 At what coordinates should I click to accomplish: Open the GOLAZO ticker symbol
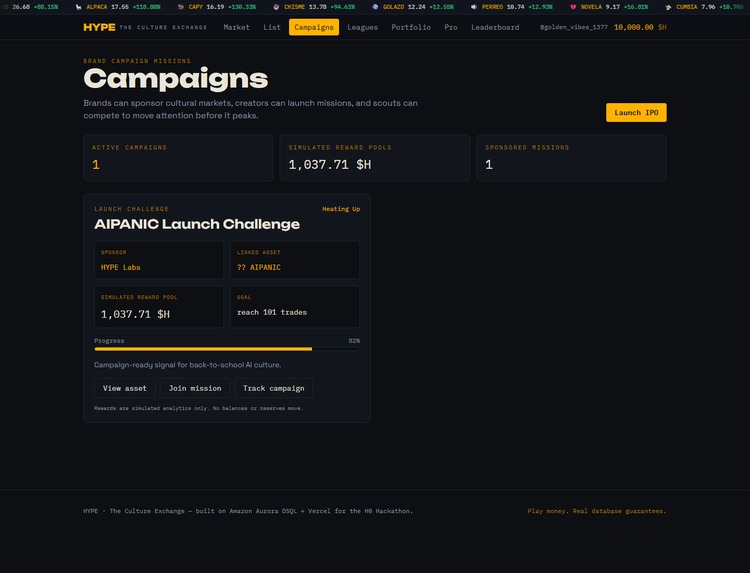click(x=393, y=7)
